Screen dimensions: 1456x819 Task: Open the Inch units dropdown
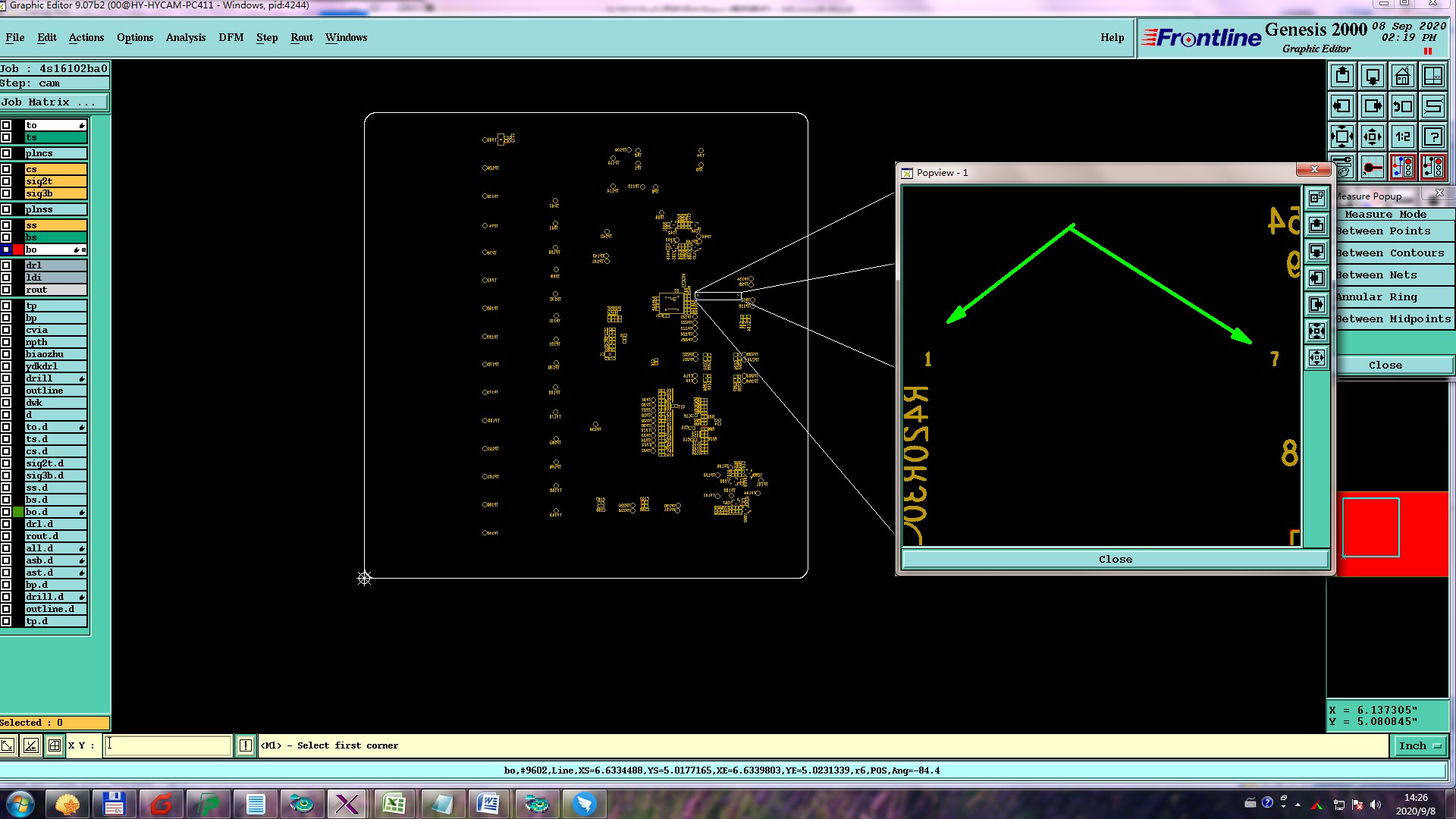(x=1420, y=746)
